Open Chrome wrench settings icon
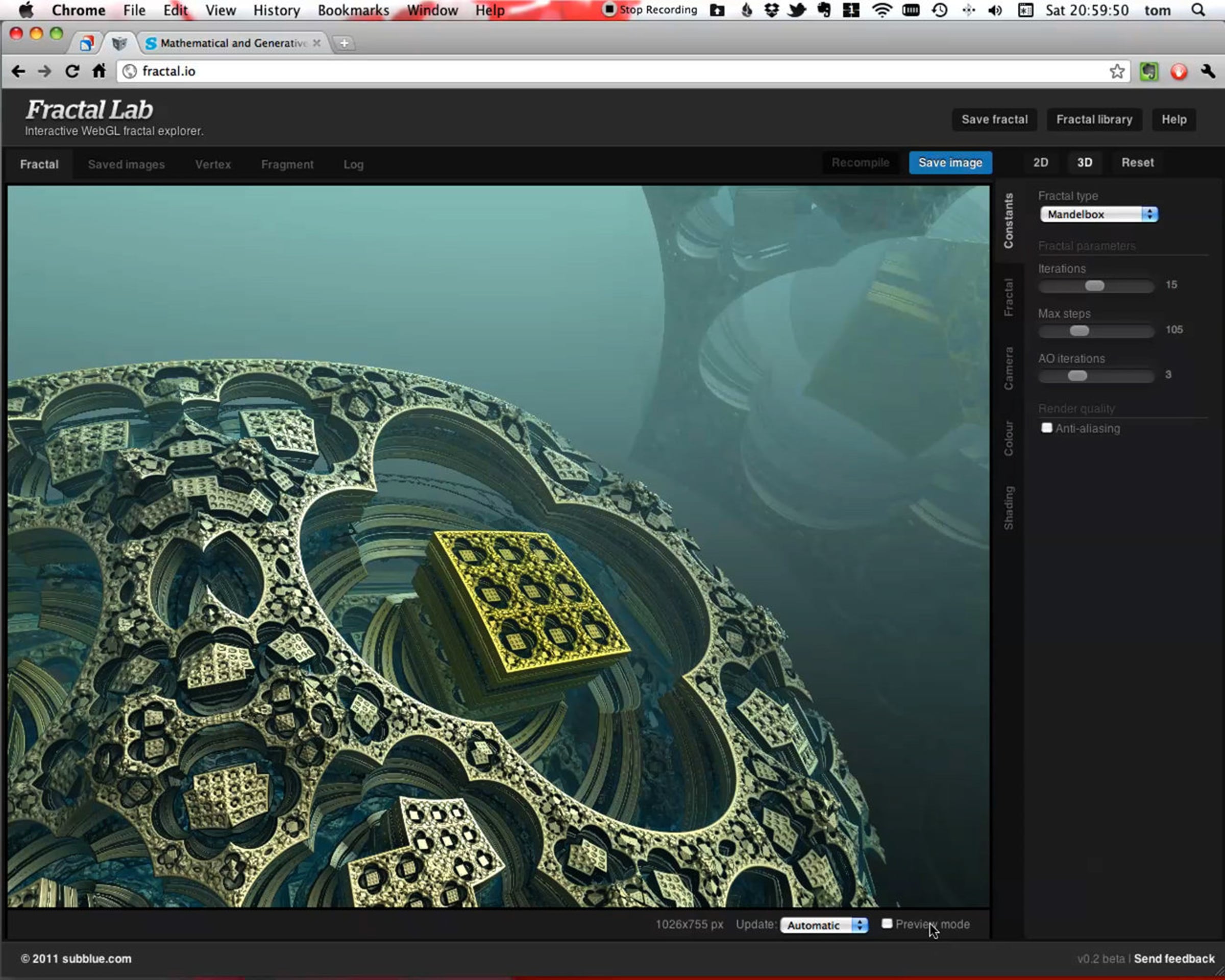1225x980 pixels. [x=1207, y=71]
